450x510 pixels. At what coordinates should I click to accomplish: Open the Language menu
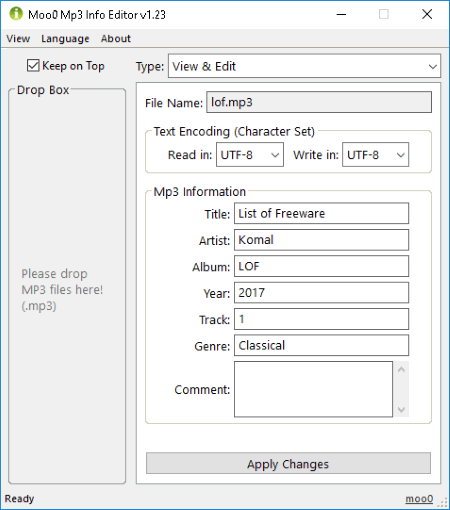[x=65, y=39]
